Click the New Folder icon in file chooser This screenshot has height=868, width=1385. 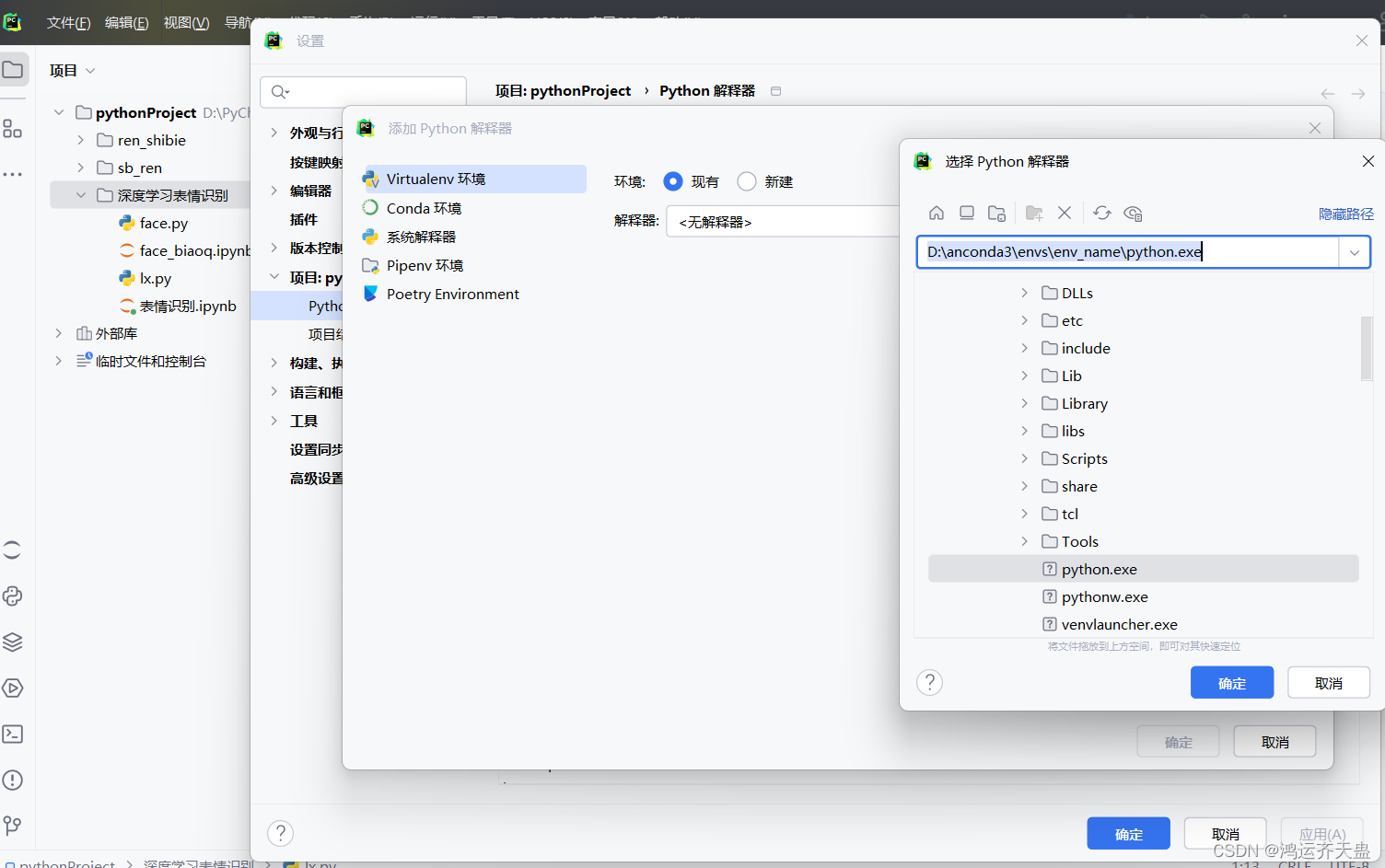click(x=1034, y=213)
